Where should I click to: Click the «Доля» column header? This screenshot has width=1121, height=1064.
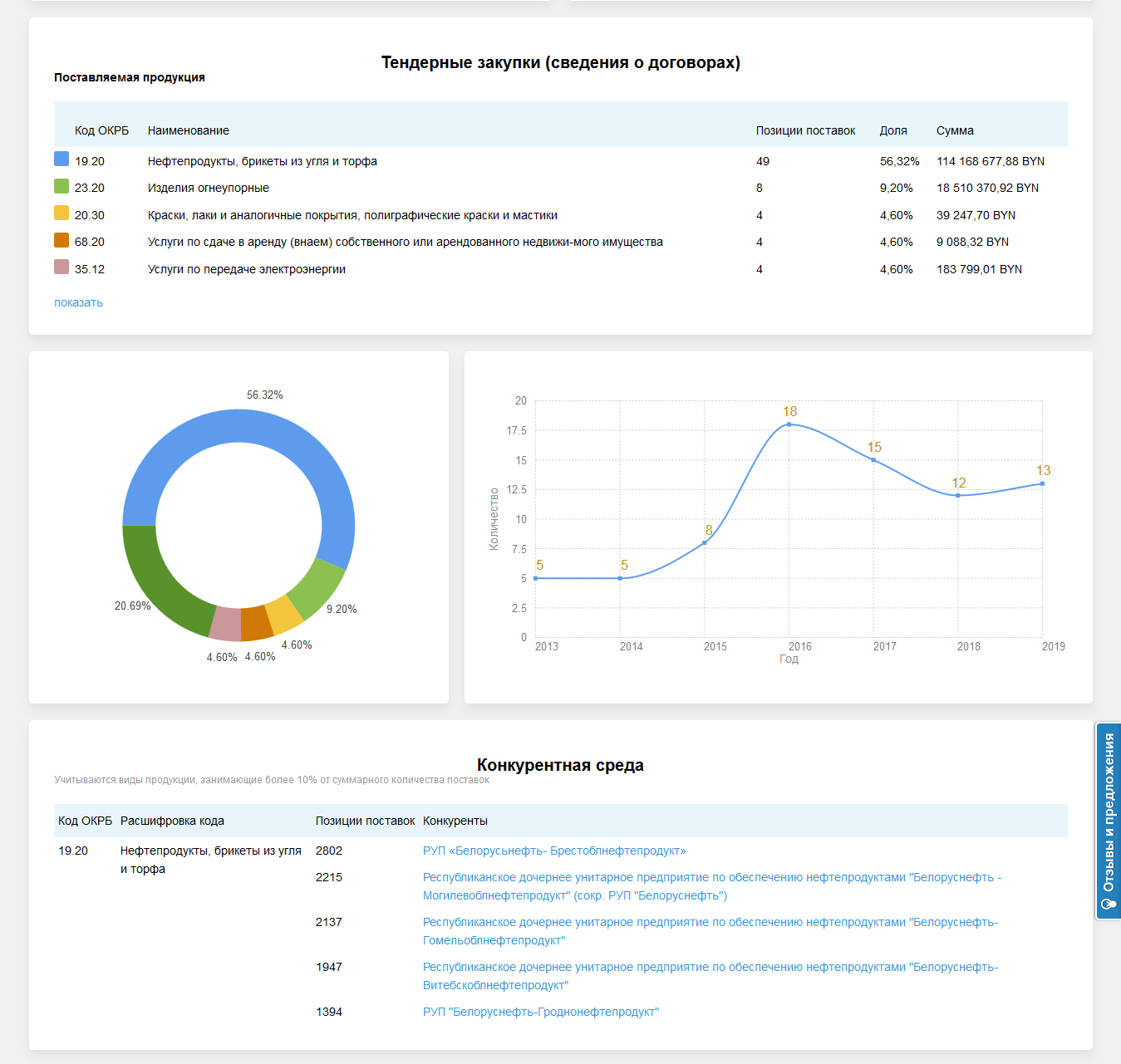click(893, 130)
